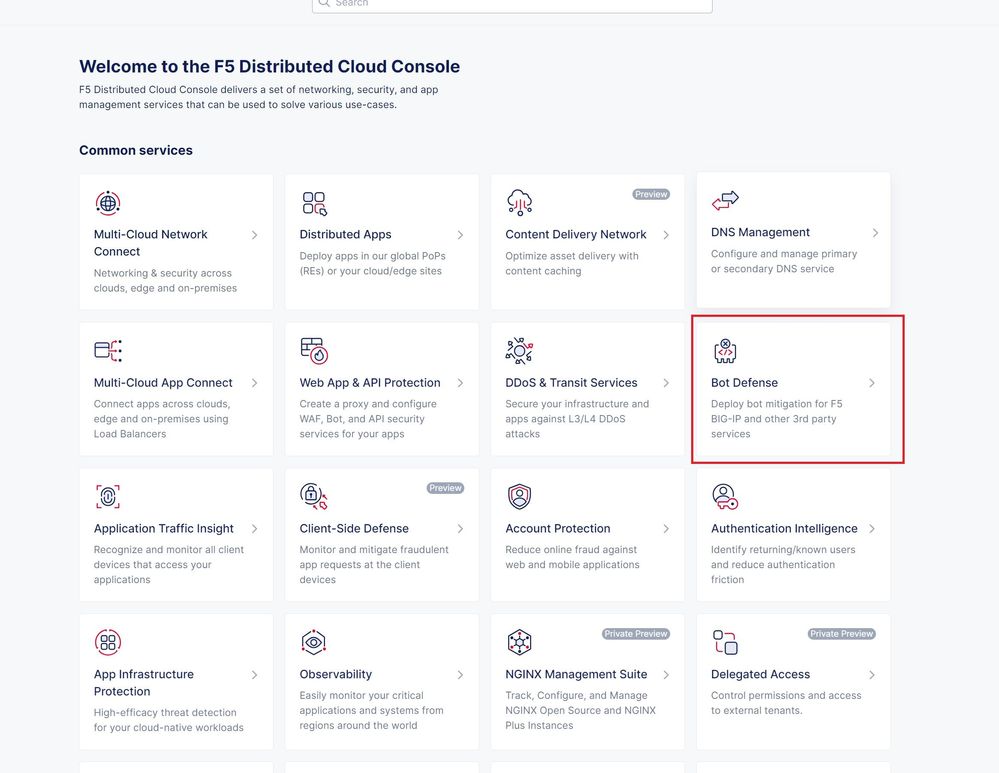Screen dimensions: 999x773
Task: Click the DNS Management arrows icon
Action: point(725,201)
